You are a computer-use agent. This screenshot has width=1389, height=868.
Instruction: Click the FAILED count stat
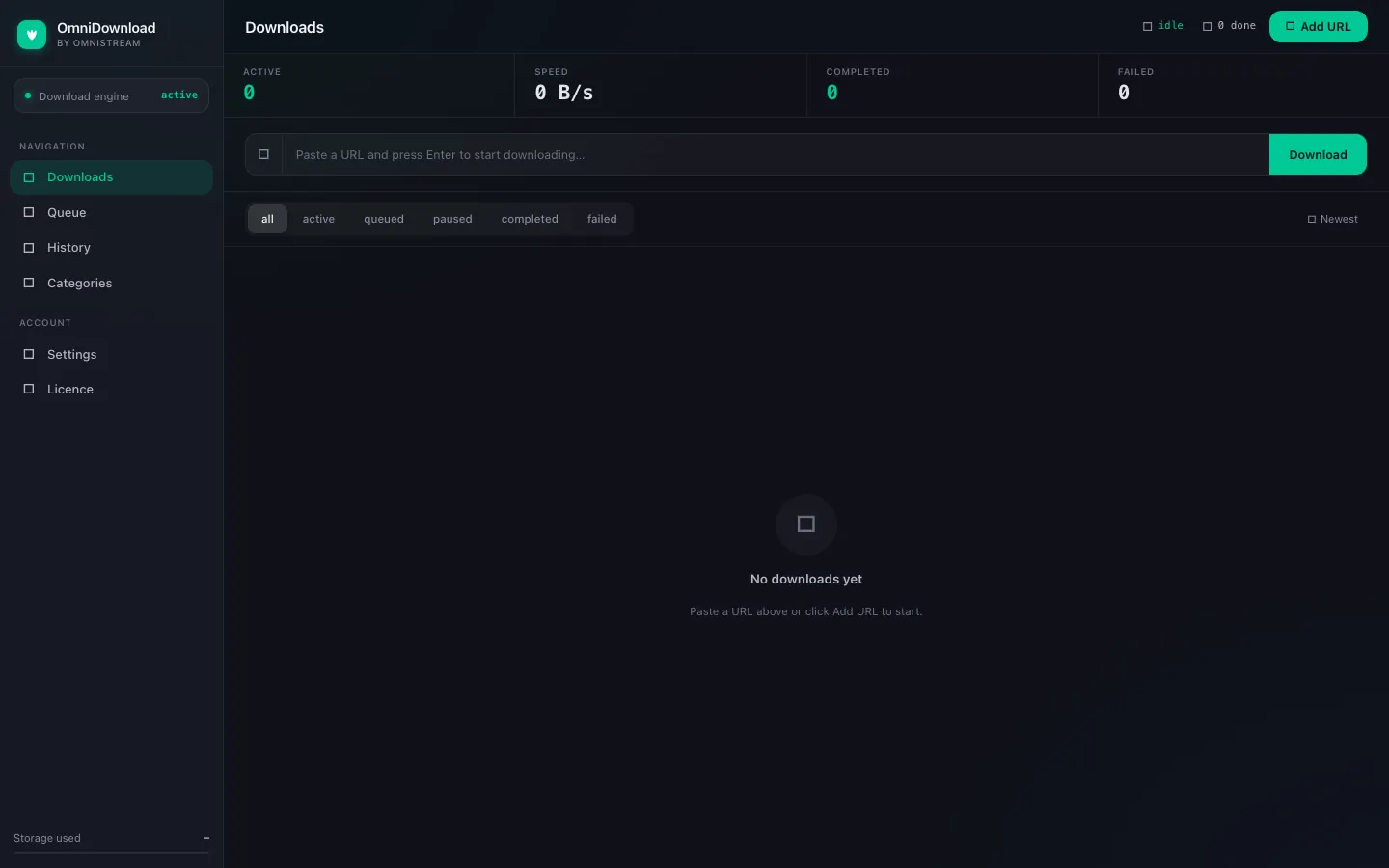coord(1124,93)
